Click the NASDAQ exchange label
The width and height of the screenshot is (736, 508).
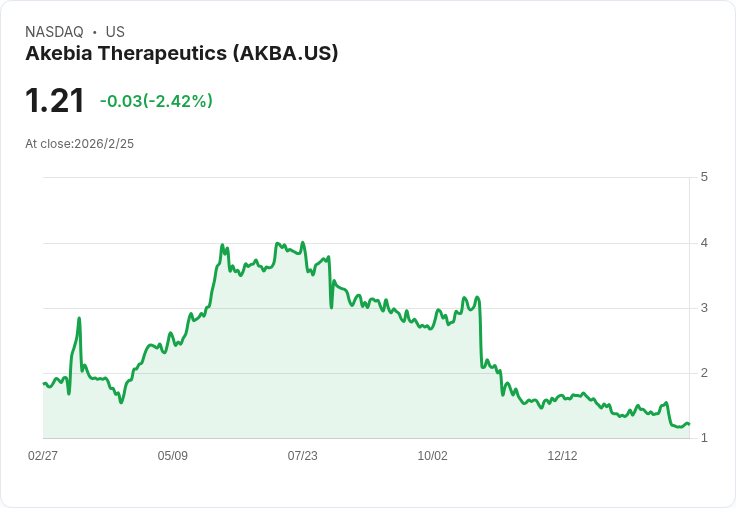tap(54, 32)
